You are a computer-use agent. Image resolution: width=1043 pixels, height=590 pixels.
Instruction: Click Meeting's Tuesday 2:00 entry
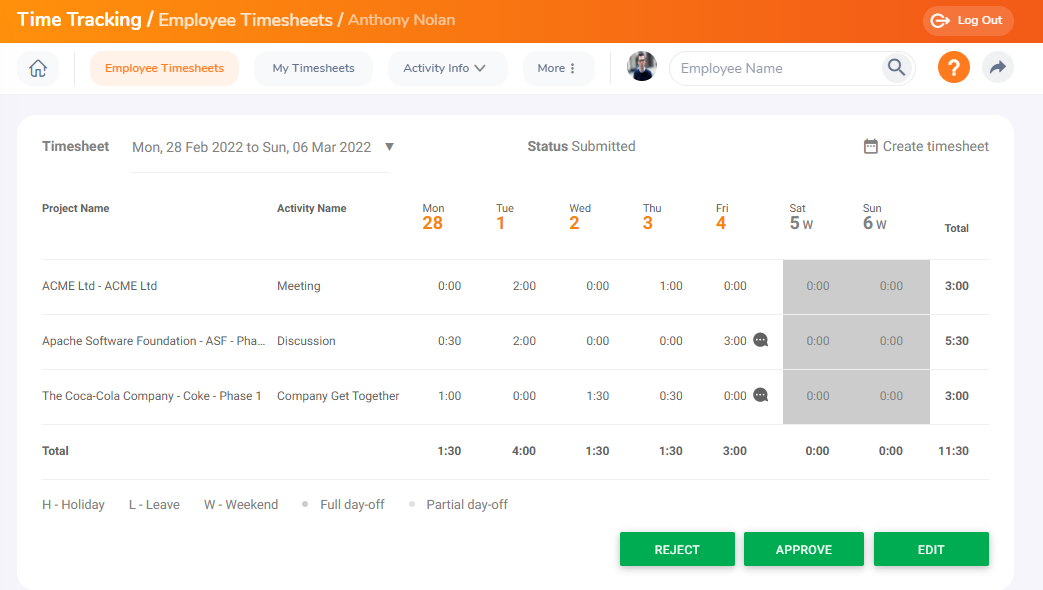pos(524,286)
